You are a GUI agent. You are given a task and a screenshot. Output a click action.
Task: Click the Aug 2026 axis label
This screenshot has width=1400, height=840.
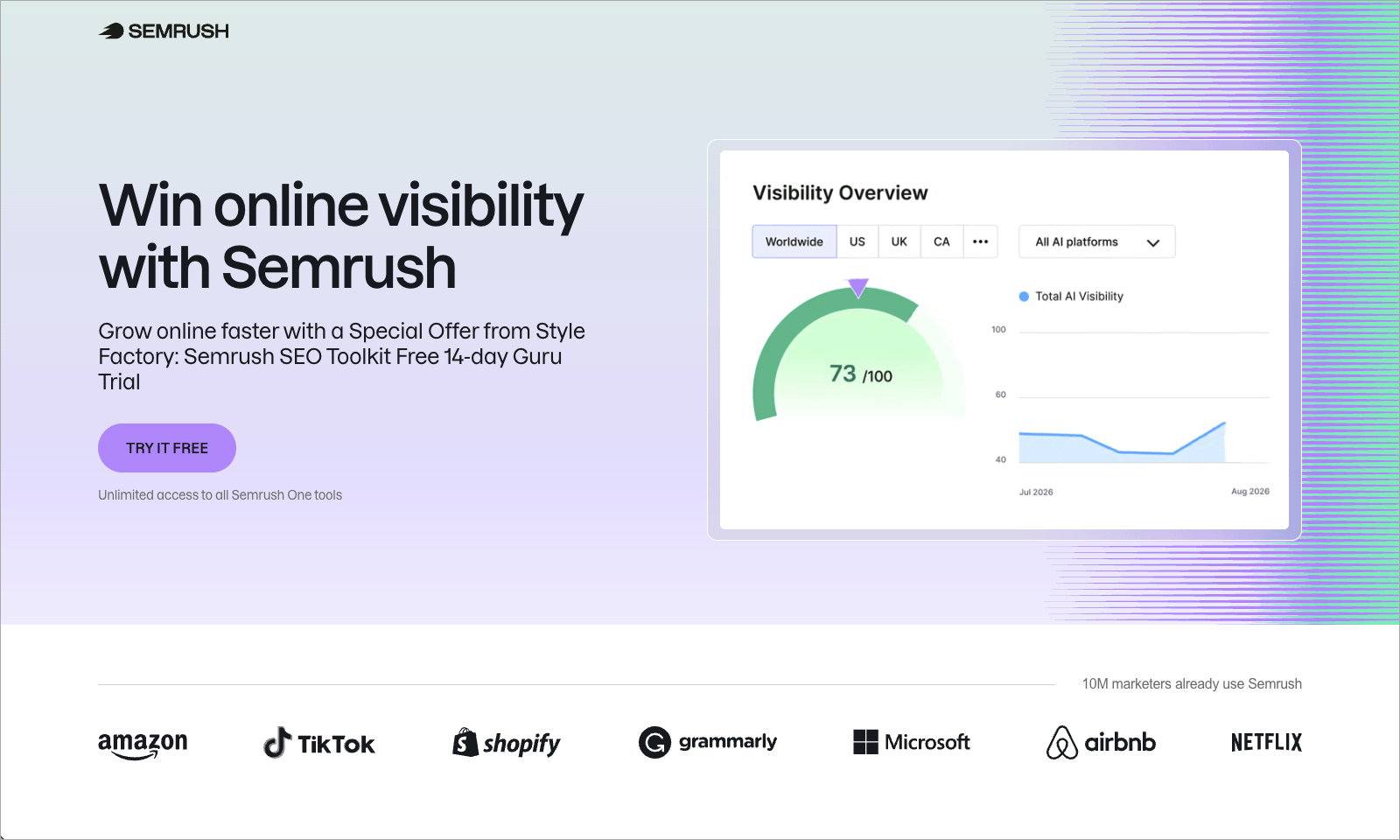pos(1250,492)
